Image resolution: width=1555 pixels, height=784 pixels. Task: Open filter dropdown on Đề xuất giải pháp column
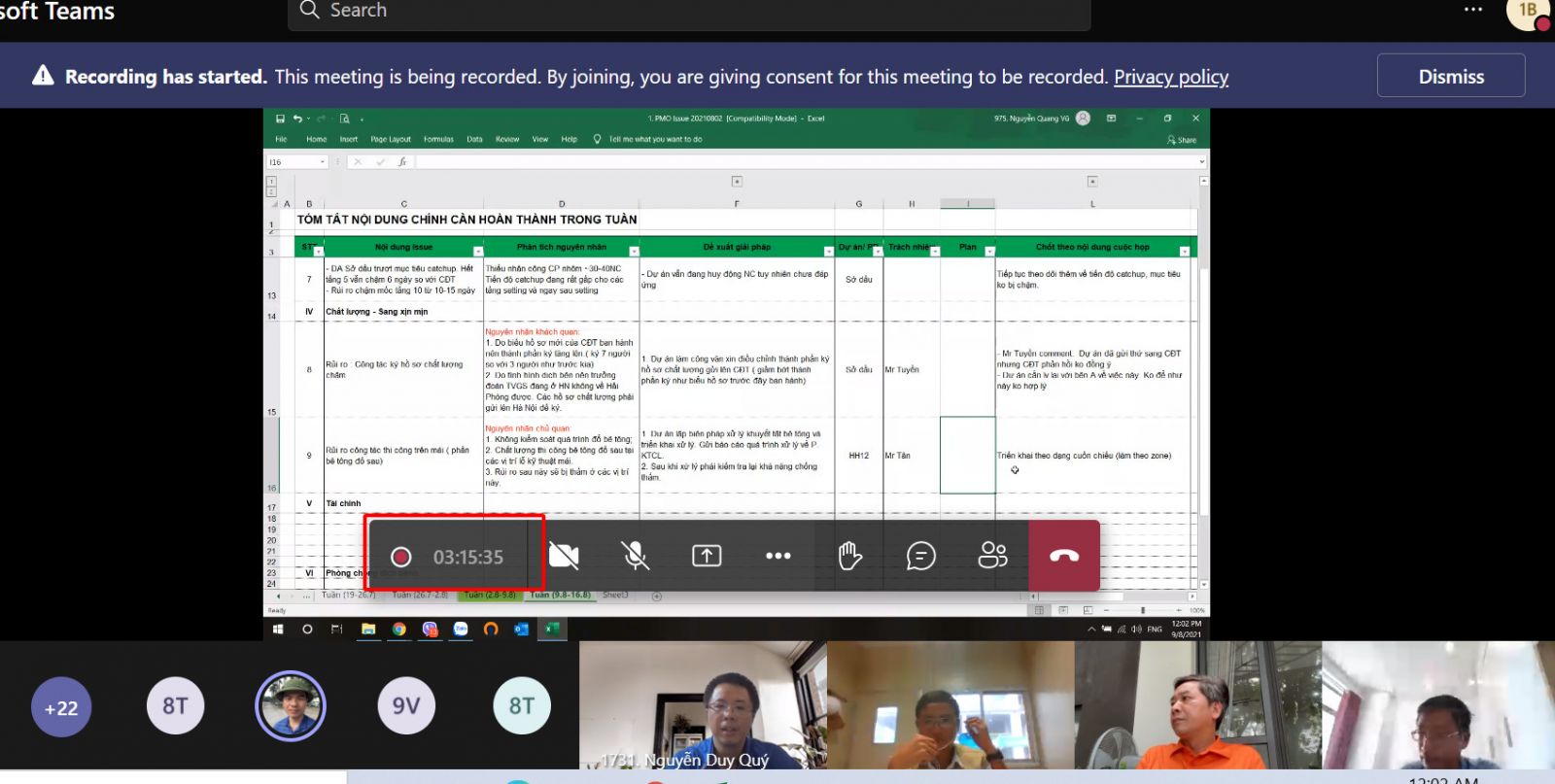coord(828,252)
